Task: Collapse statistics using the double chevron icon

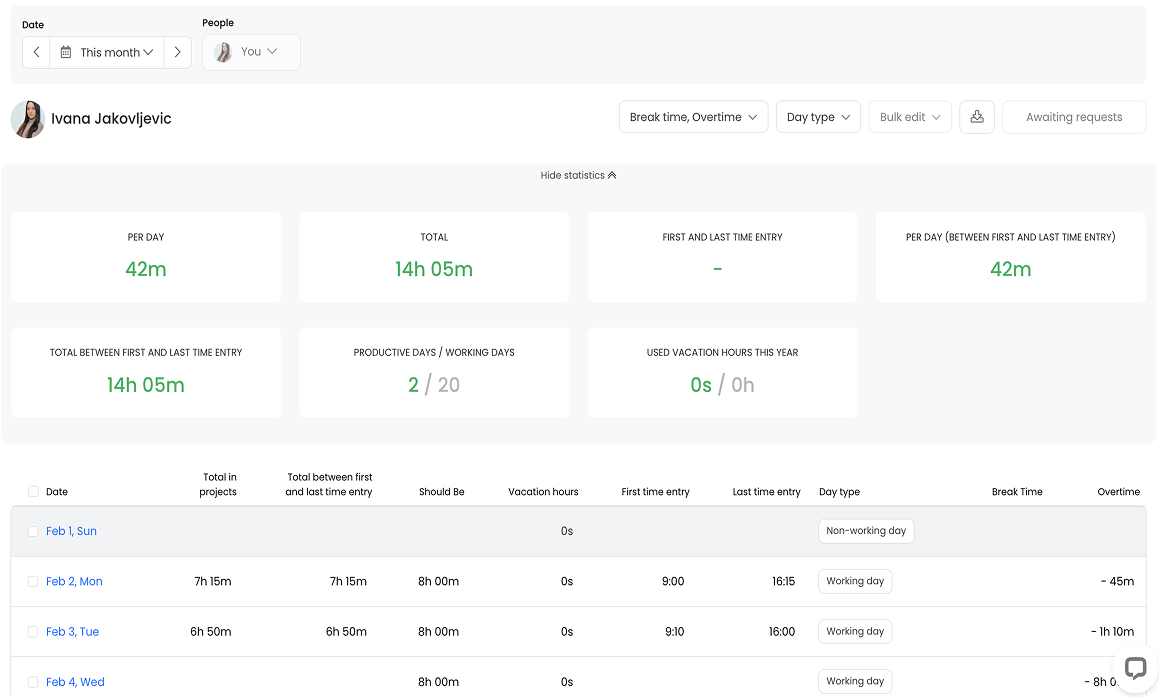Action: coord(612,176)
